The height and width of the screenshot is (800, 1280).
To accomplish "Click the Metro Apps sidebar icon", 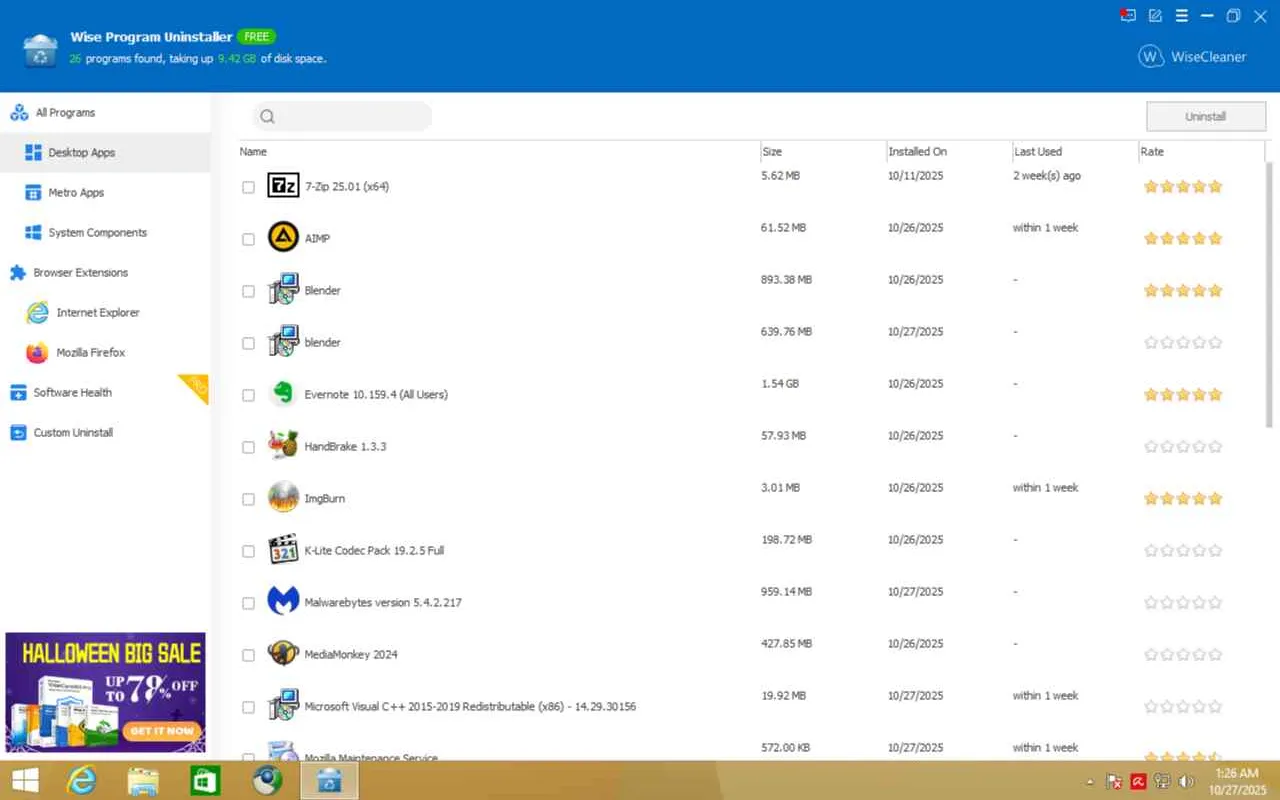I will tap(32, 193).
